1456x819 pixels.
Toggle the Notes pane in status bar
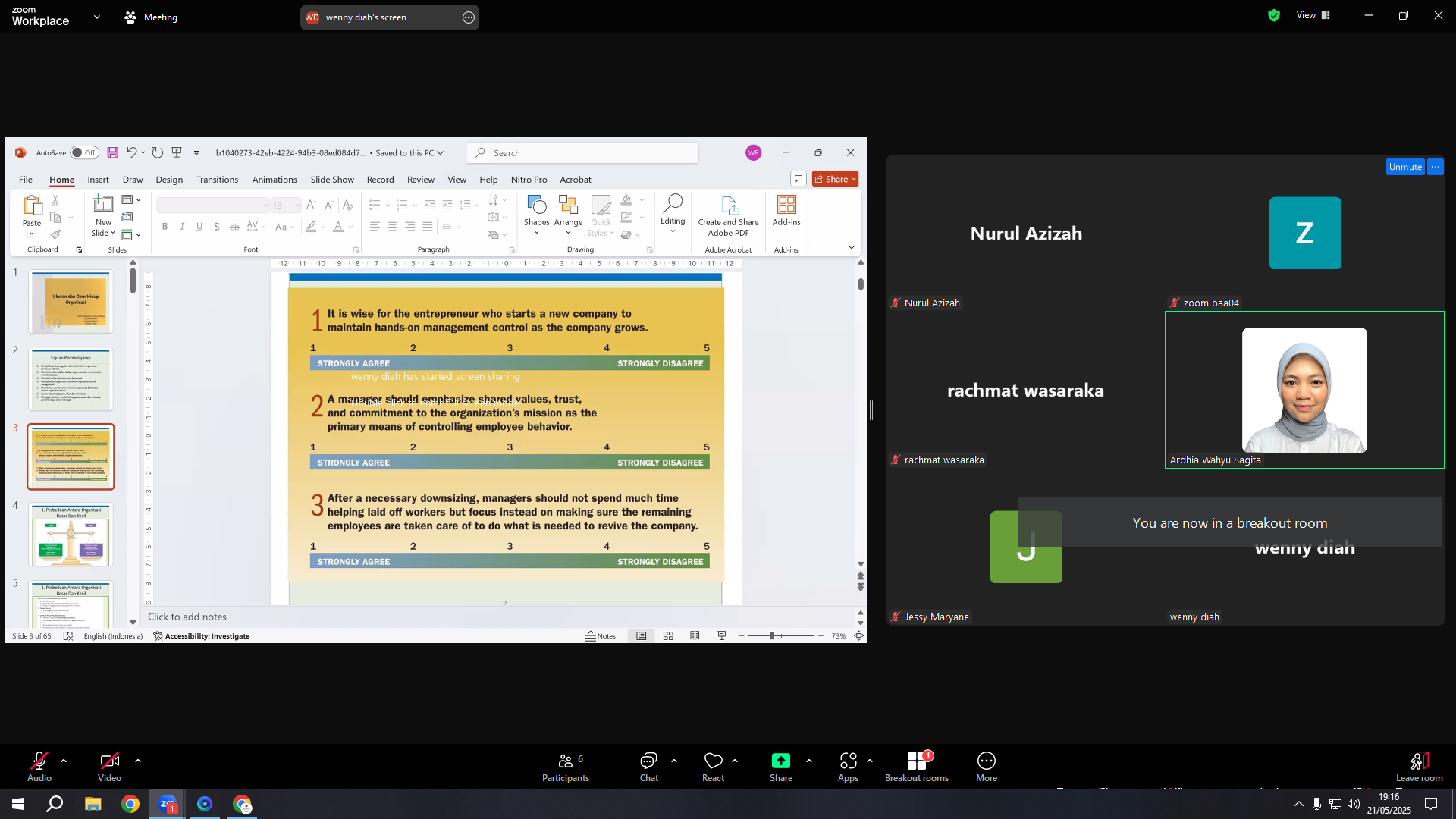pyautogui.click(x=601, y=636)
